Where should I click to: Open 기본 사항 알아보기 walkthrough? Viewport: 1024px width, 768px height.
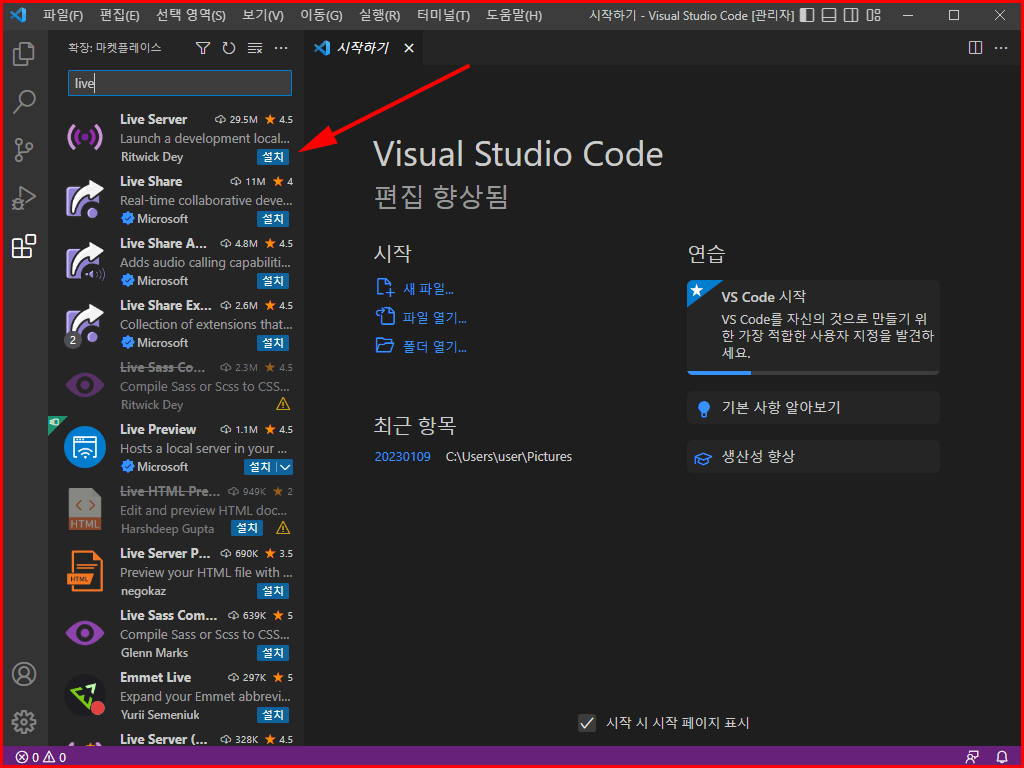[x=813, y=408]
